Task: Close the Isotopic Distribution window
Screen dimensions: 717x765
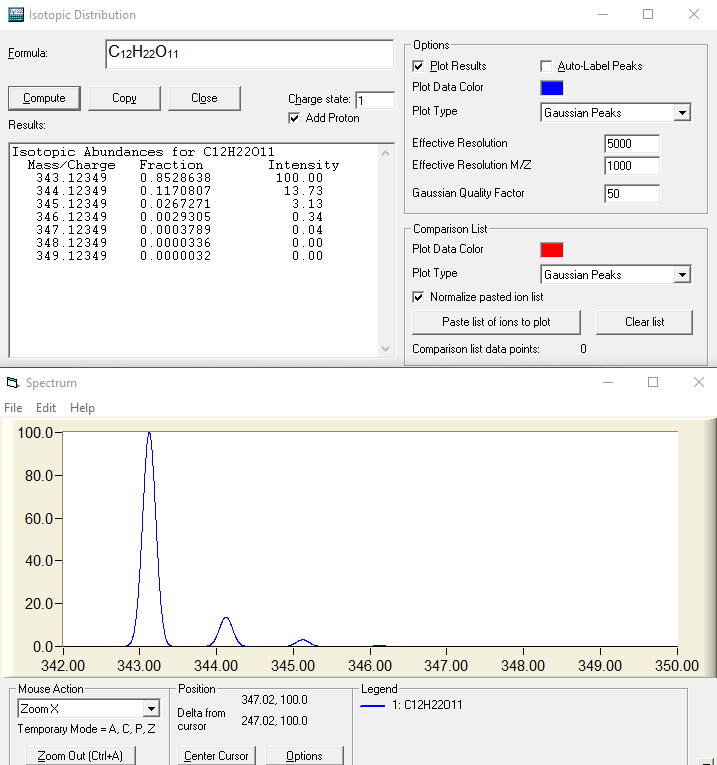Action: coord(694,15)
